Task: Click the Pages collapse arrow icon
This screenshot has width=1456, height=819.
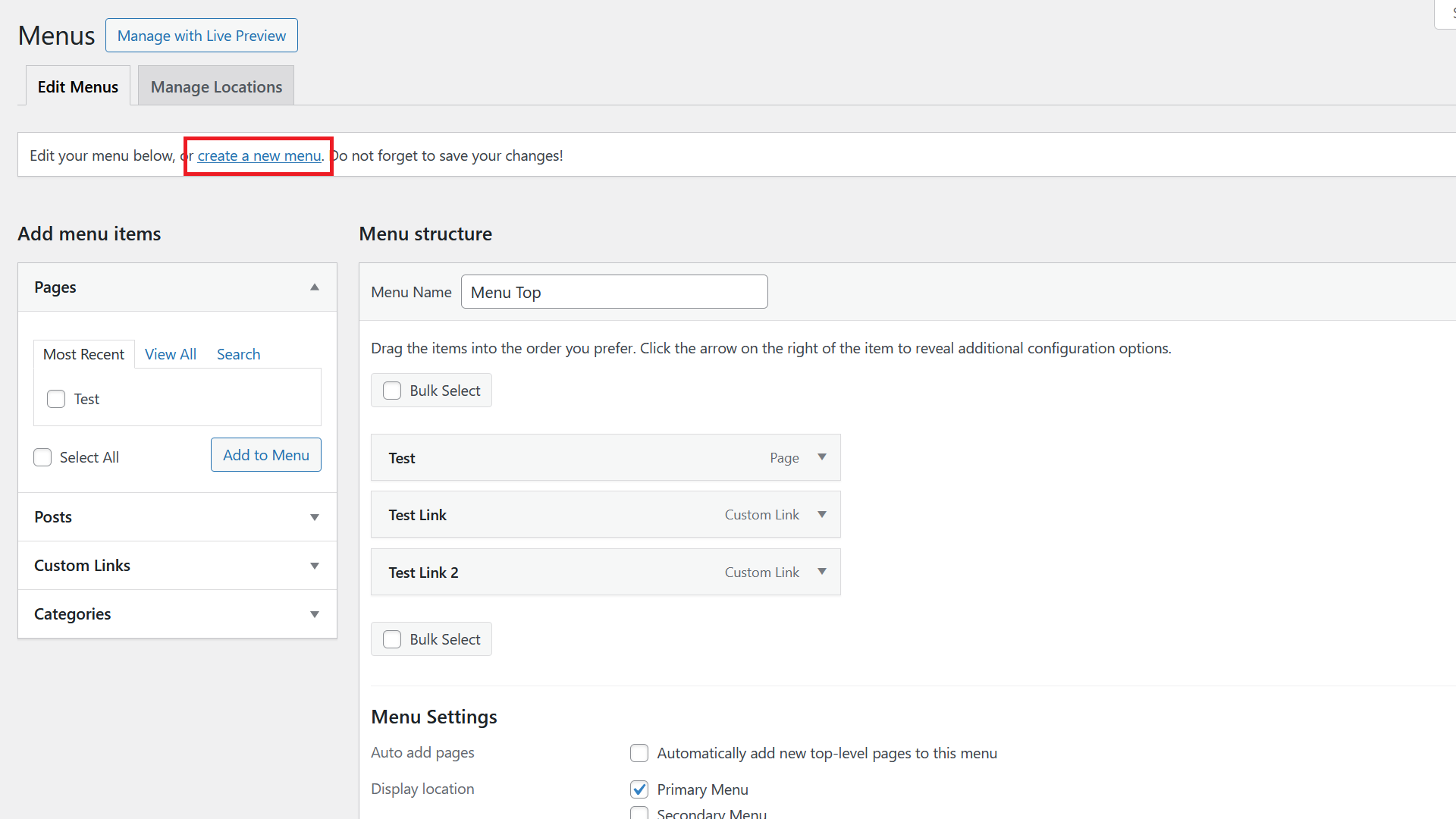Action: (x=315, y=287)
